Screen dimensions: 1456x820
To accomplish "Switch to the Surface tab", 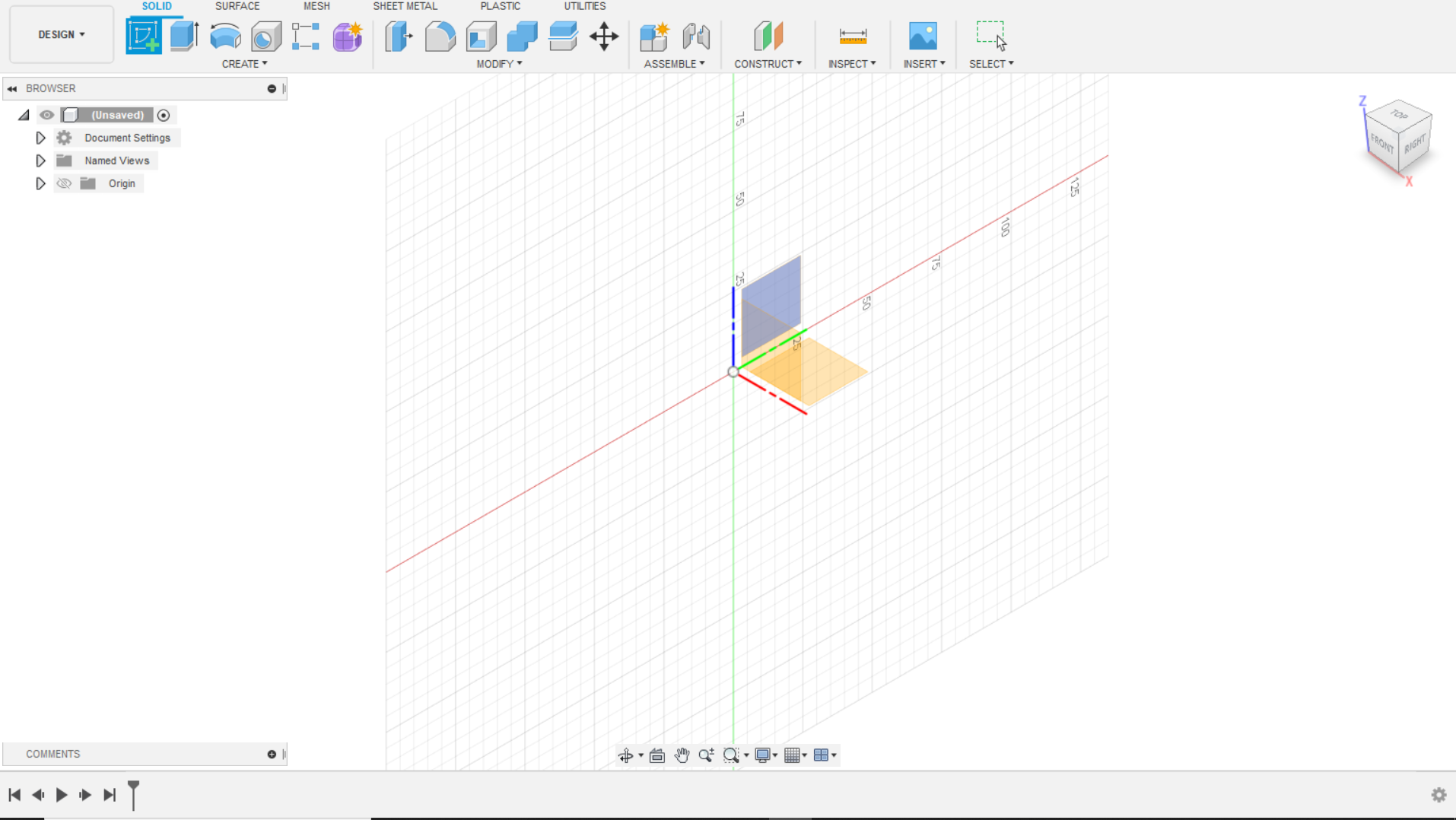I will [x=237, y=6].
